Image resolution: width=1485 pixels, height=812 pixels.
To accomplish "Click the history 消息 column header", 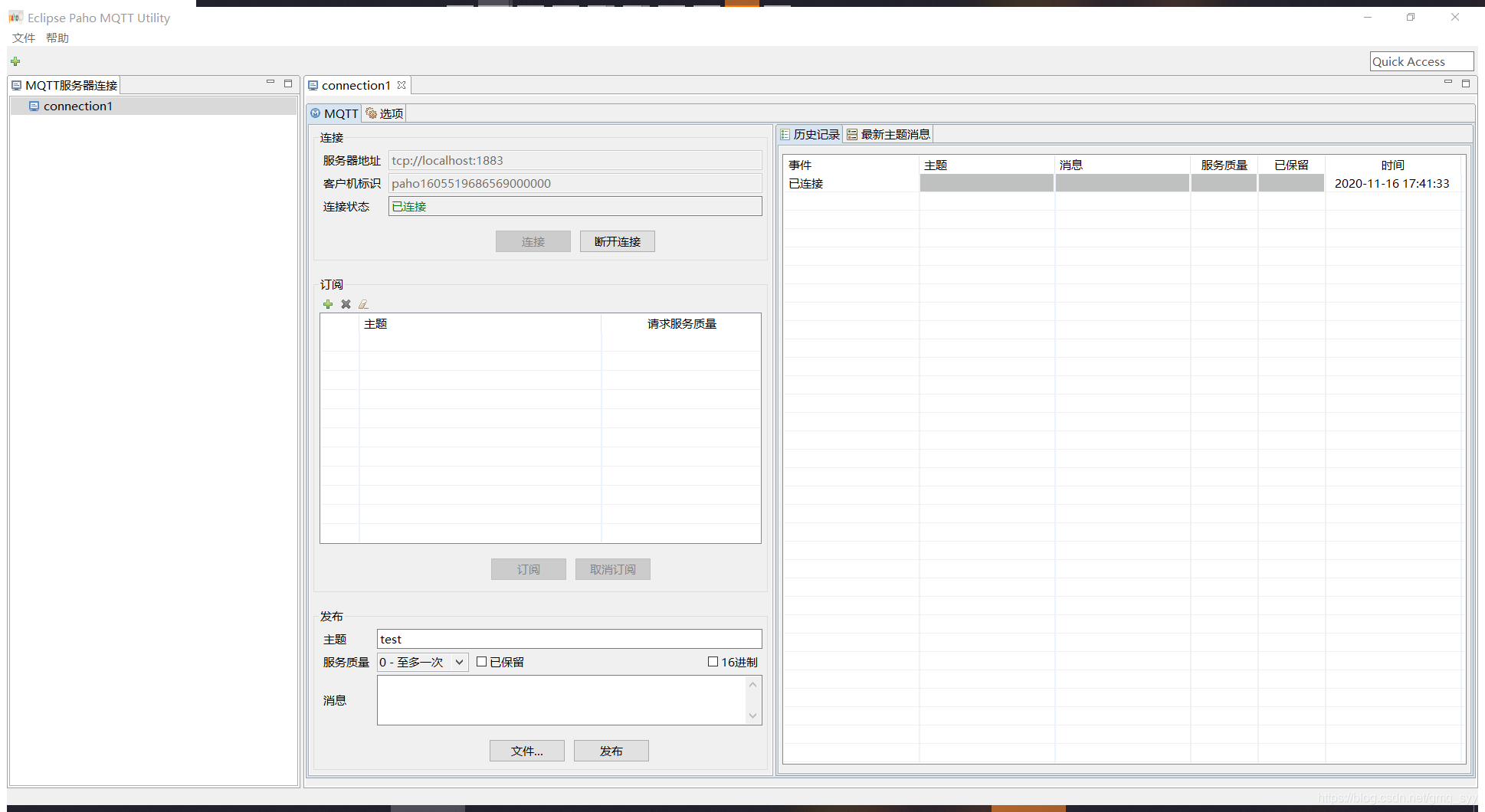I will coord(1123,165).
